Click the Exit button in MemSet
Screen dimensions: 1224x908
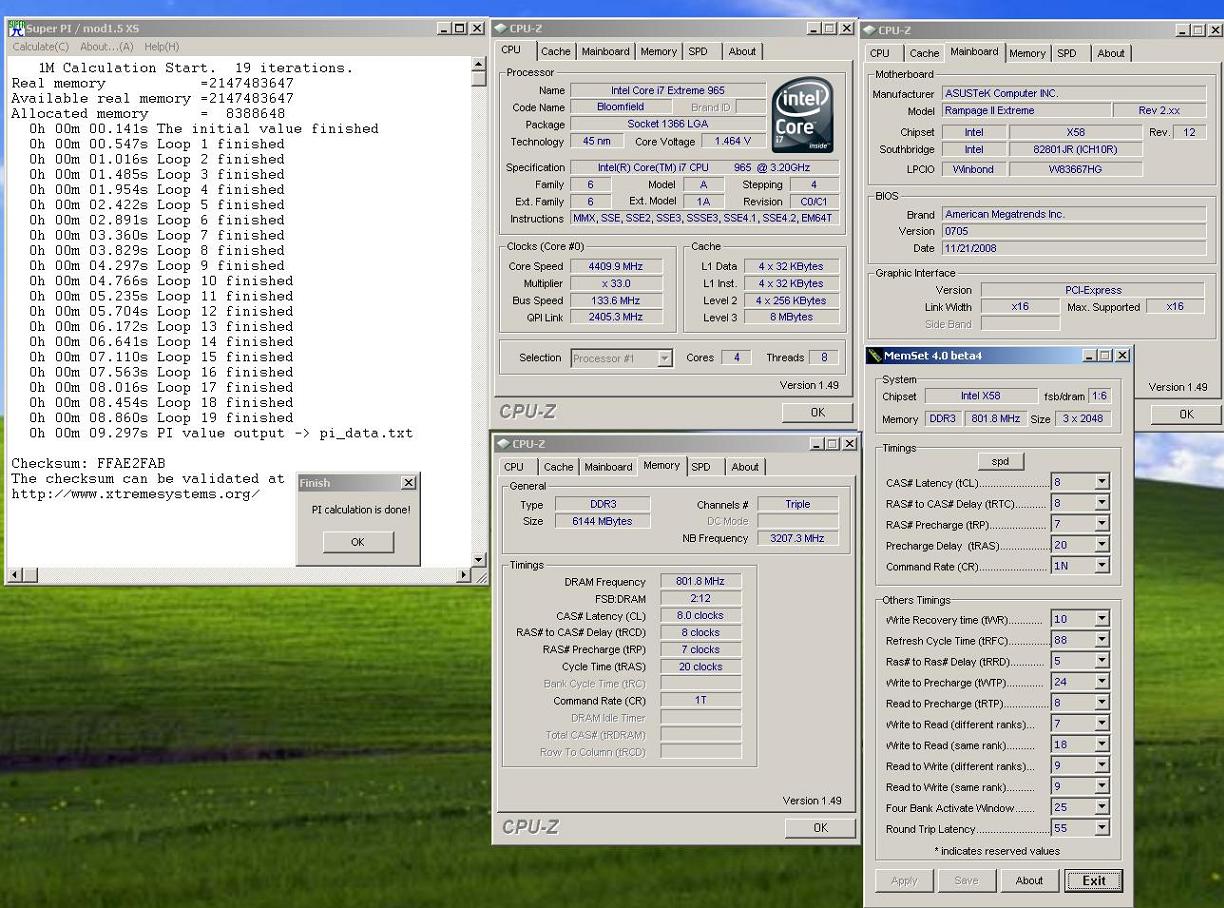(x=1094, y=880)
